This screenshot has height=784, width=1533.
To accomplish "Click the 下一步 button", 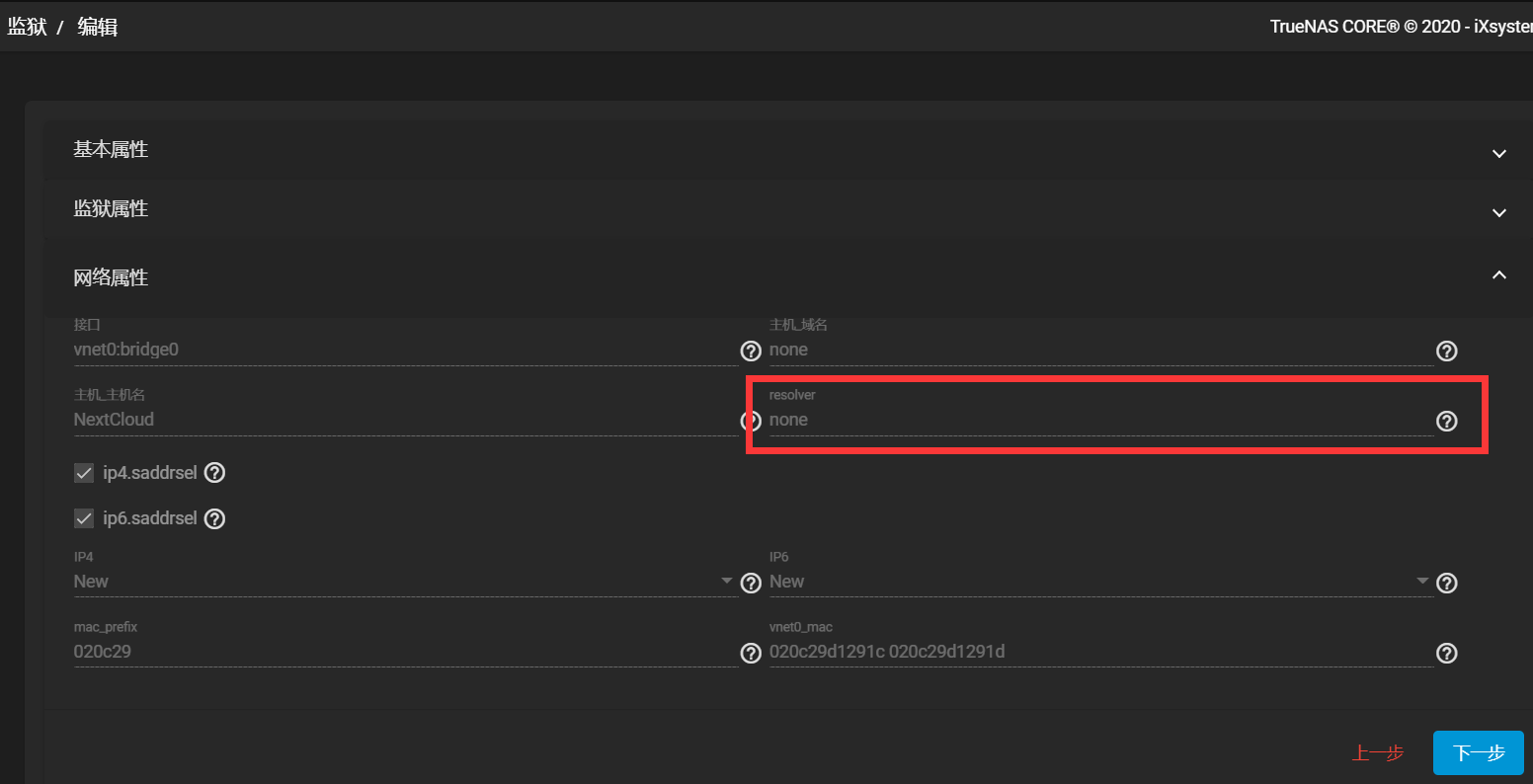I will (1478, 752).
